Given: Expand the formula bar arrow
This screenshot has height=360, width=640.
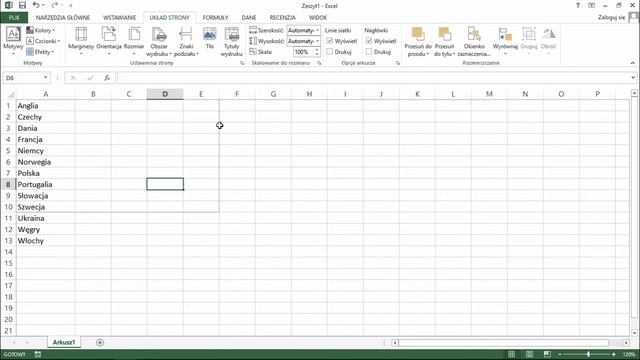Looking at the screenshot, I should click(633, 78).
